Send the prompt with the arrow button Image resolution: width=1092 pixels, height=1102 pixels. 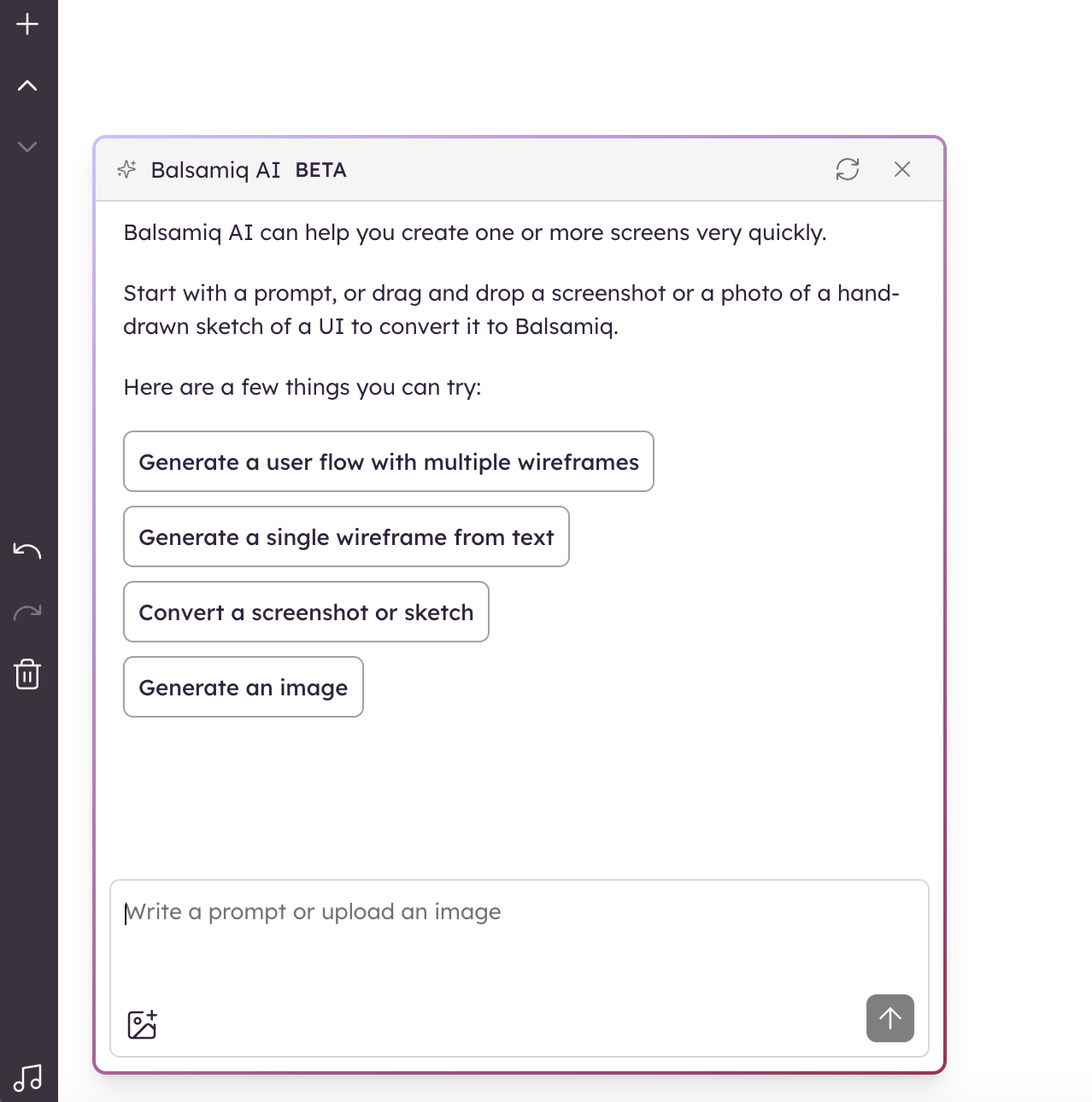(889, 1018)
